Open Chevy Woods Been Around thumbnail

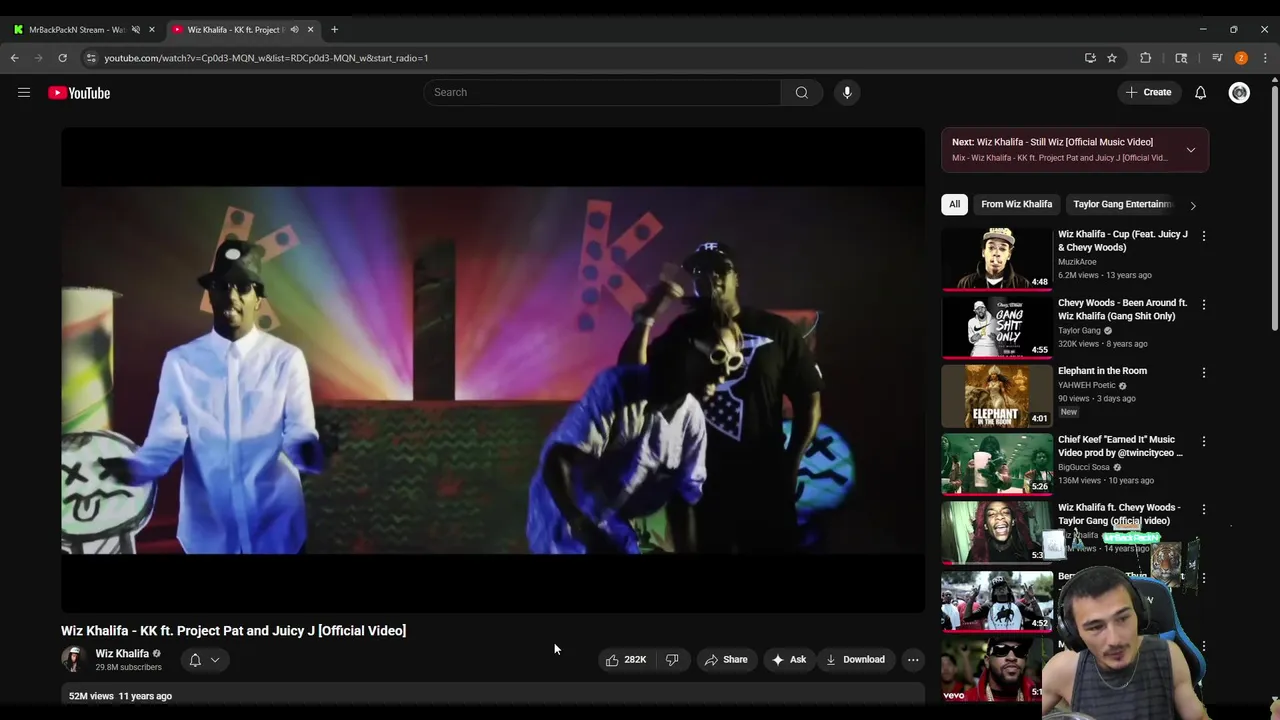click(997, 328)
